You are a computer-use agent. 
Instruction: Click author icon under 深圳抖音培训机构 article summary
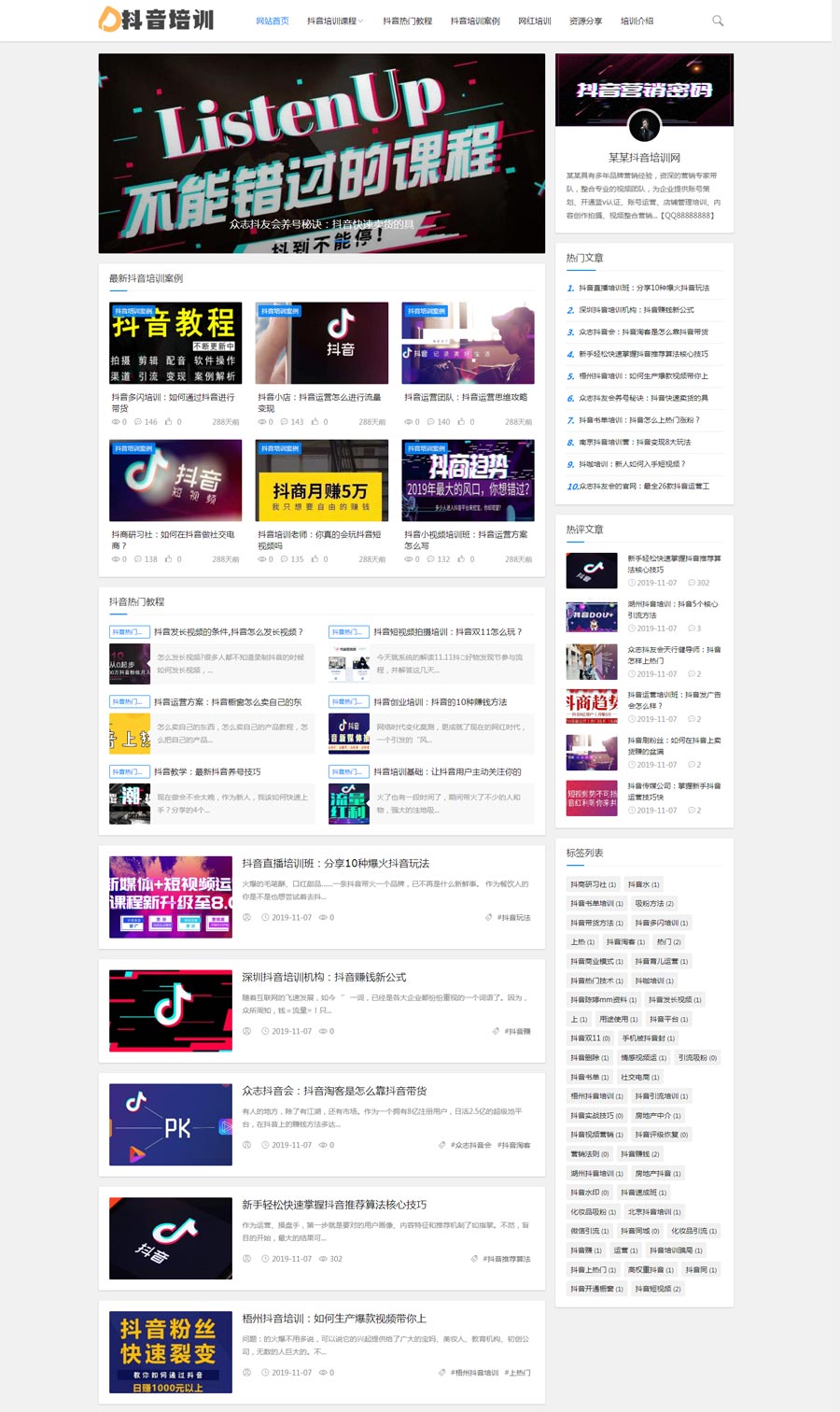pos(247,1031)
